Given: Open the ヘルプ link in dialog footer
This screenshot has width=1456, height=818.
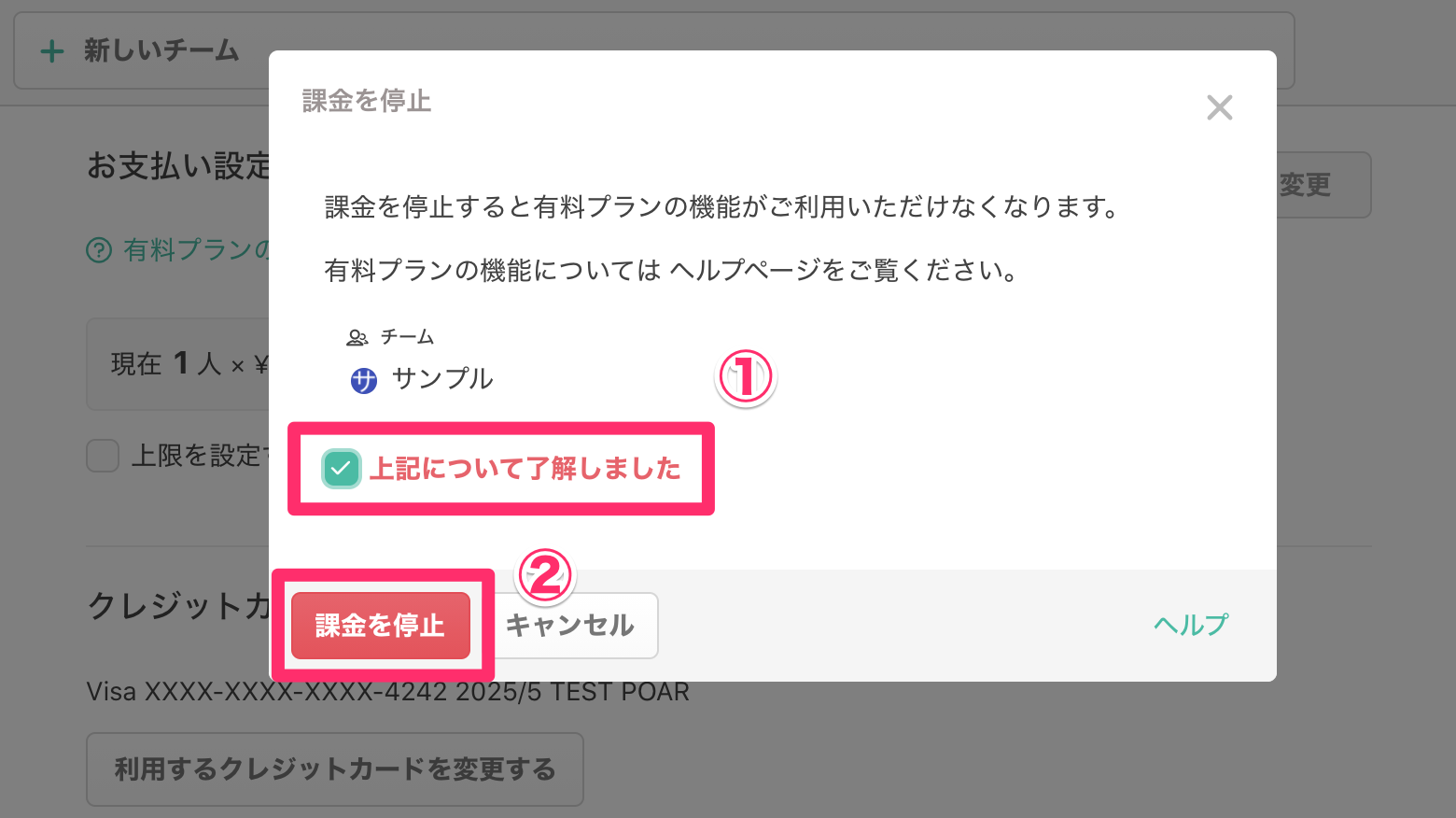Looking at the screenshot, I should [x=1190, y=625].
